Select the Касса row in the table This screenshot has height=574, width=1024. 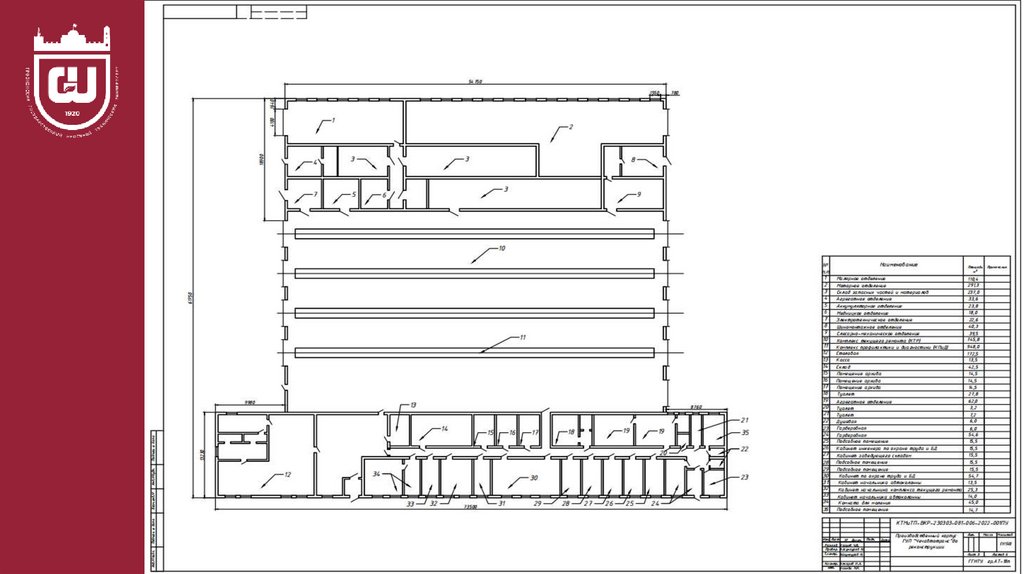click(916, 360)
